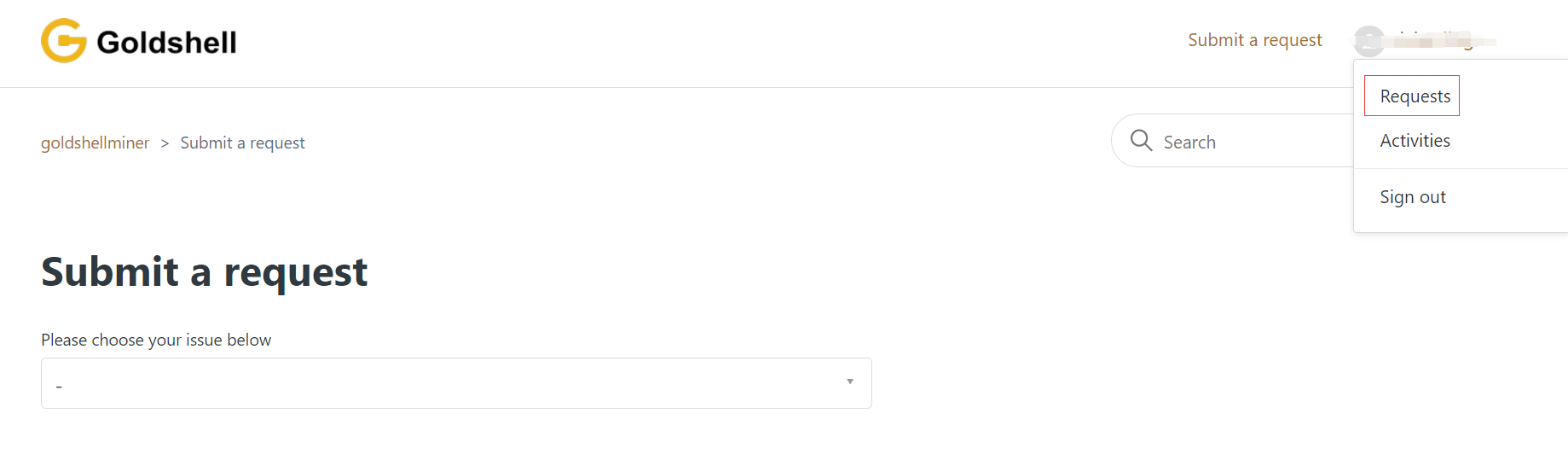Go to the goldshellminer breadcrumb link

click(95, 143)
